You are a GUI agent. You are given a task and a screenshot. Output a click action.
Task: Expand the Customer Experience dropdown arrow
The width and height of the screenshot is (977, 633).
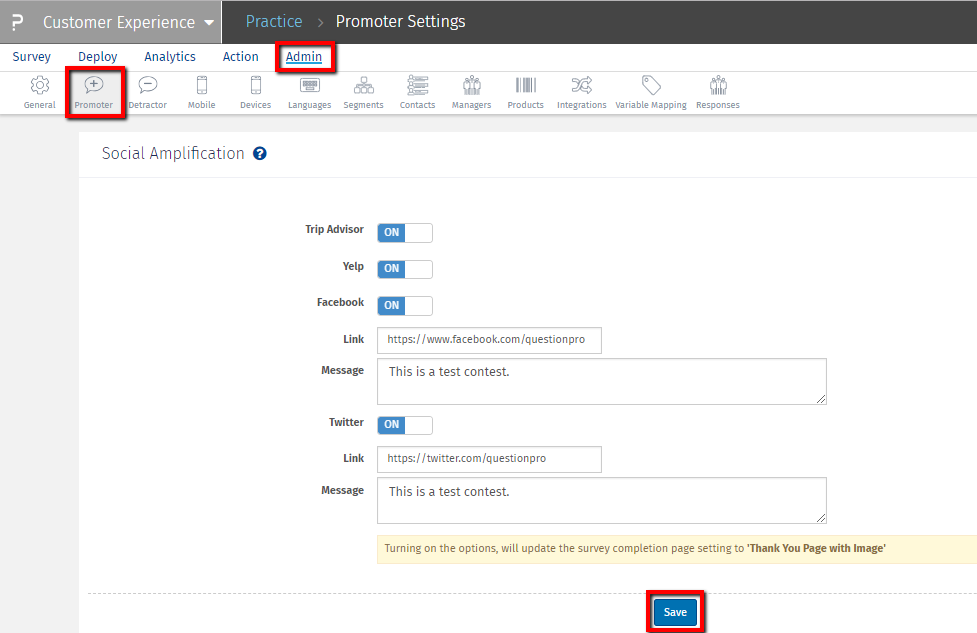click(209, 23)
